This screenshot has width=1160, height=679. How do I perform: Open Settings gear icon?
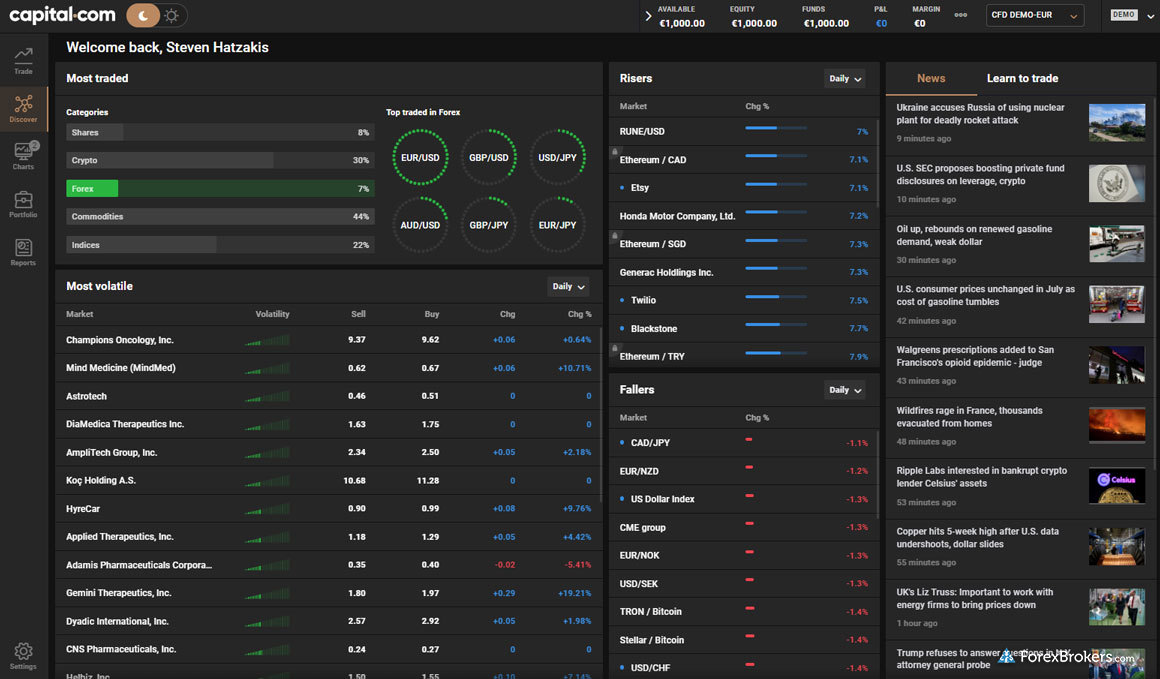(23, 655)
